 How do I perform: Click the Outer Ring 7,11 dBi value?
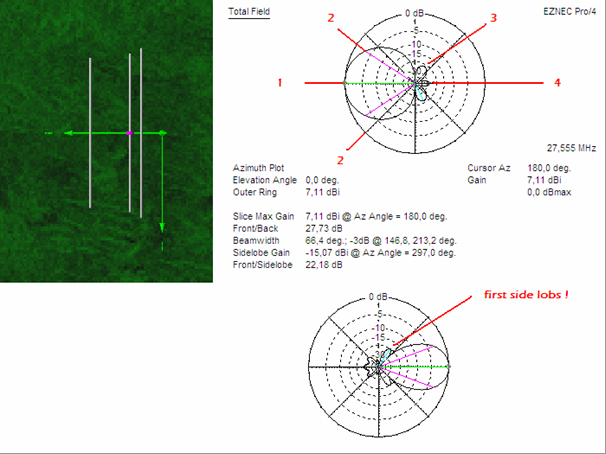(322, 192)
